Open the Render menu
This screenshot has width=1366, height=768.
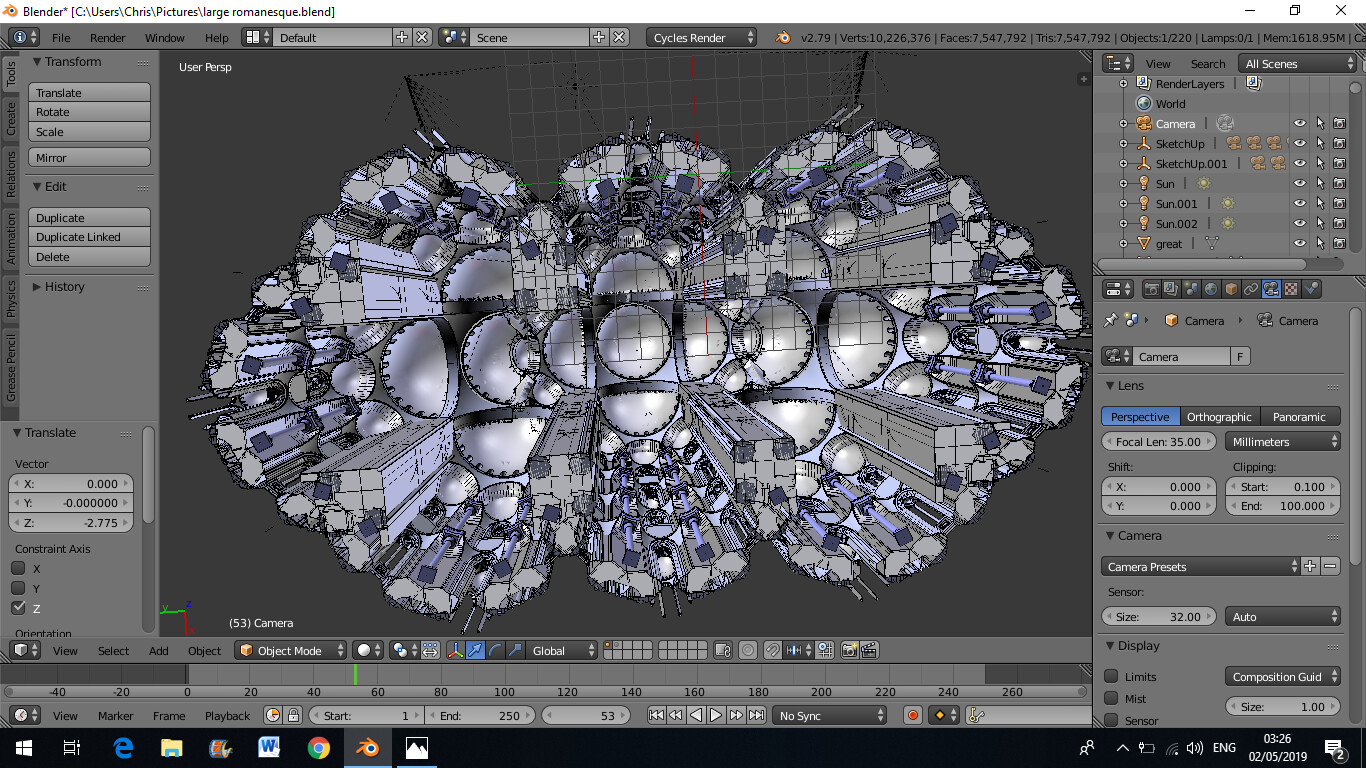click(x=108, y=38)
